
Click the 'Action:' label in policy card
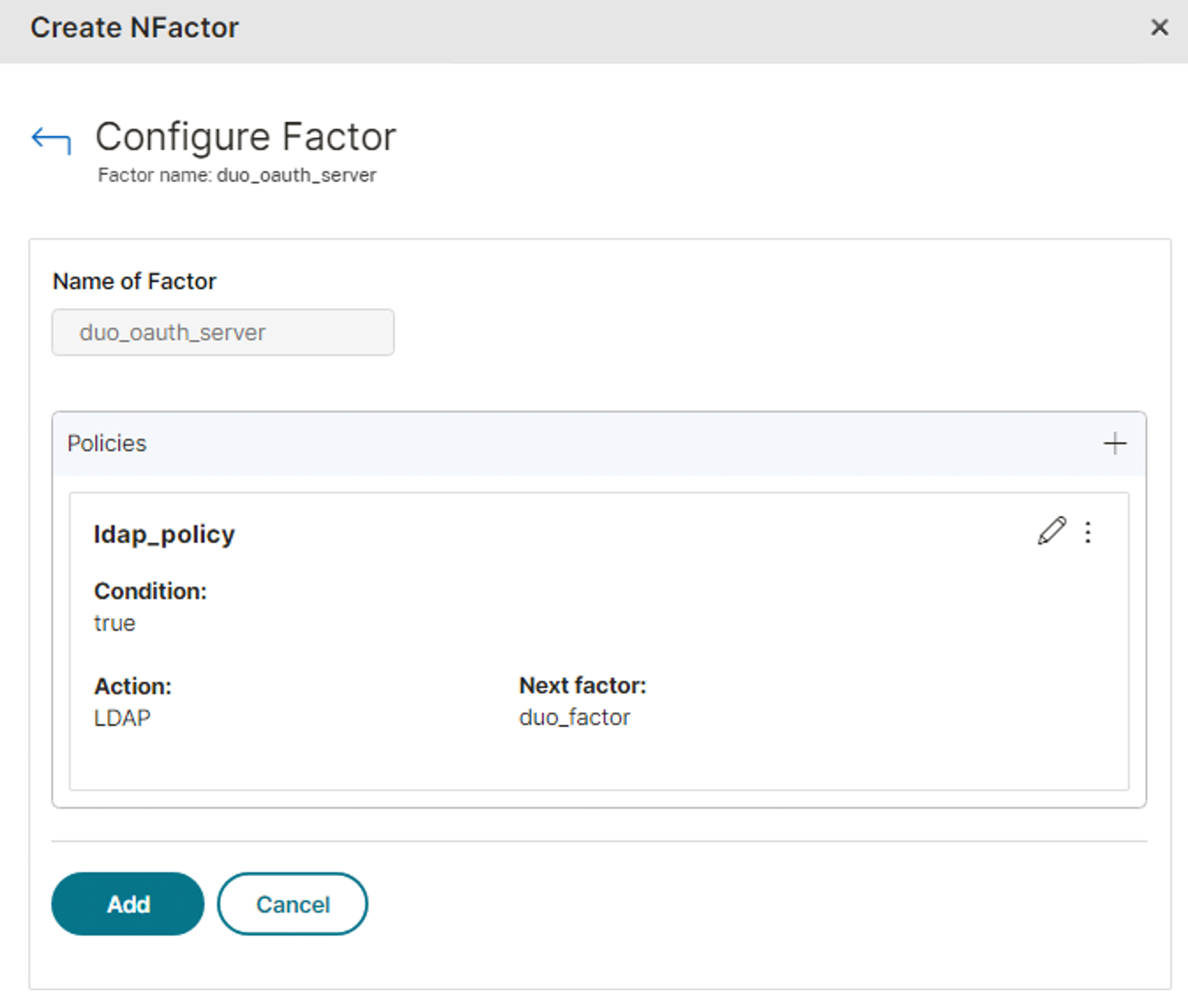point(133,686)
